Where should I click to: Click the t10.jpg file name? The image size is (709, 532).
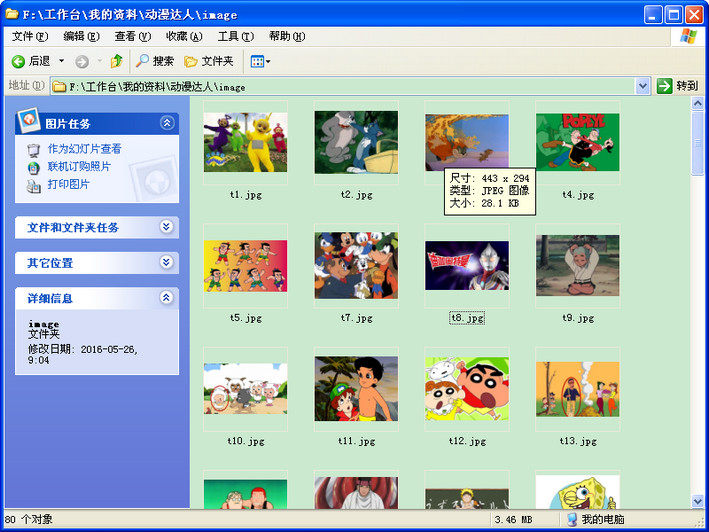pos(246,441)
